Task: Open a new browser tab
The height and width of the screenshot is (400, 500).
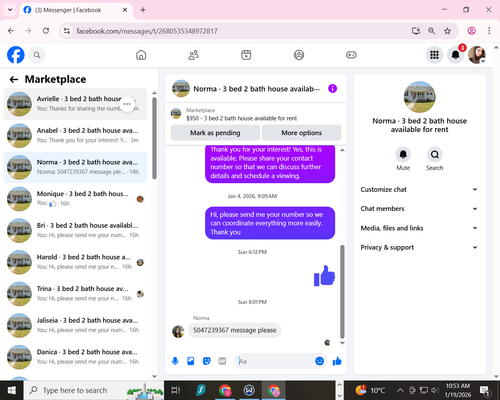Action: tap(143, 10)
